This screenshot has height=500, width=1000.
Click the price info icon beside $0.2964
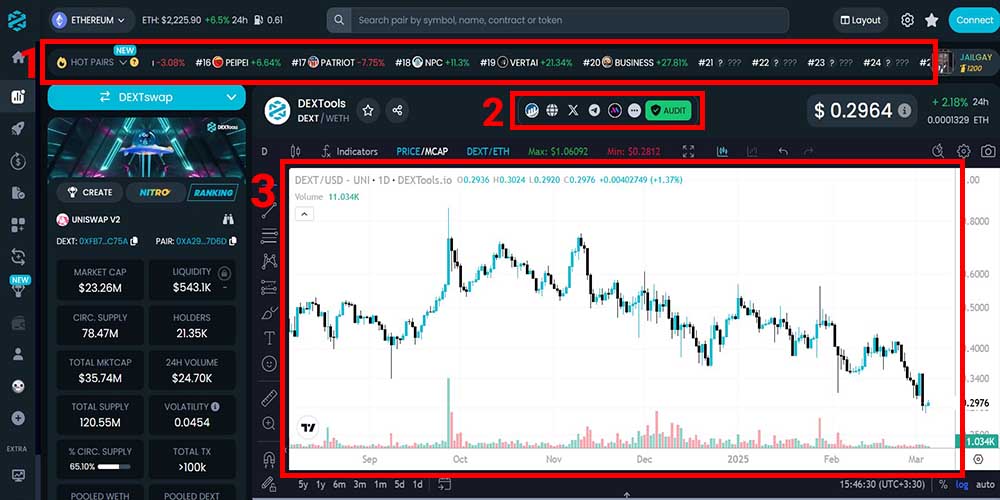pyautogui.click(x=904, y=110)
